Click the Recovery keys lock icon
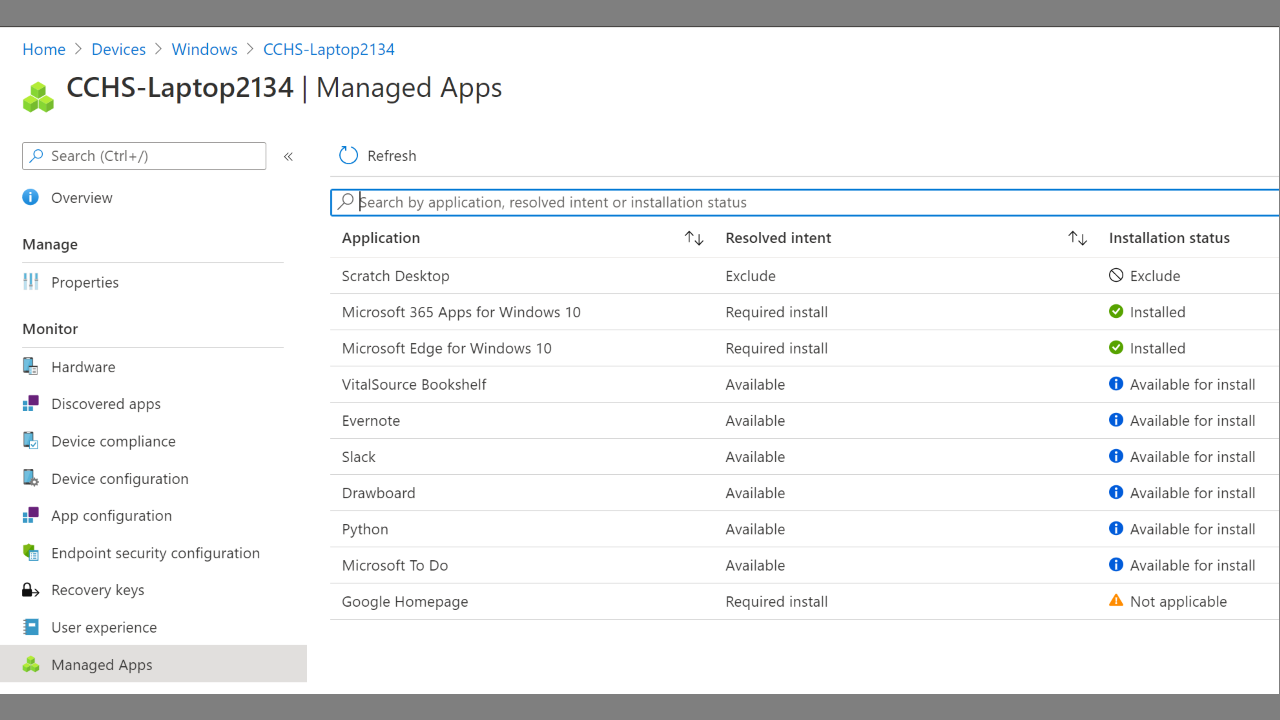Screen dimensions: 1280x720 coord(31,590)
